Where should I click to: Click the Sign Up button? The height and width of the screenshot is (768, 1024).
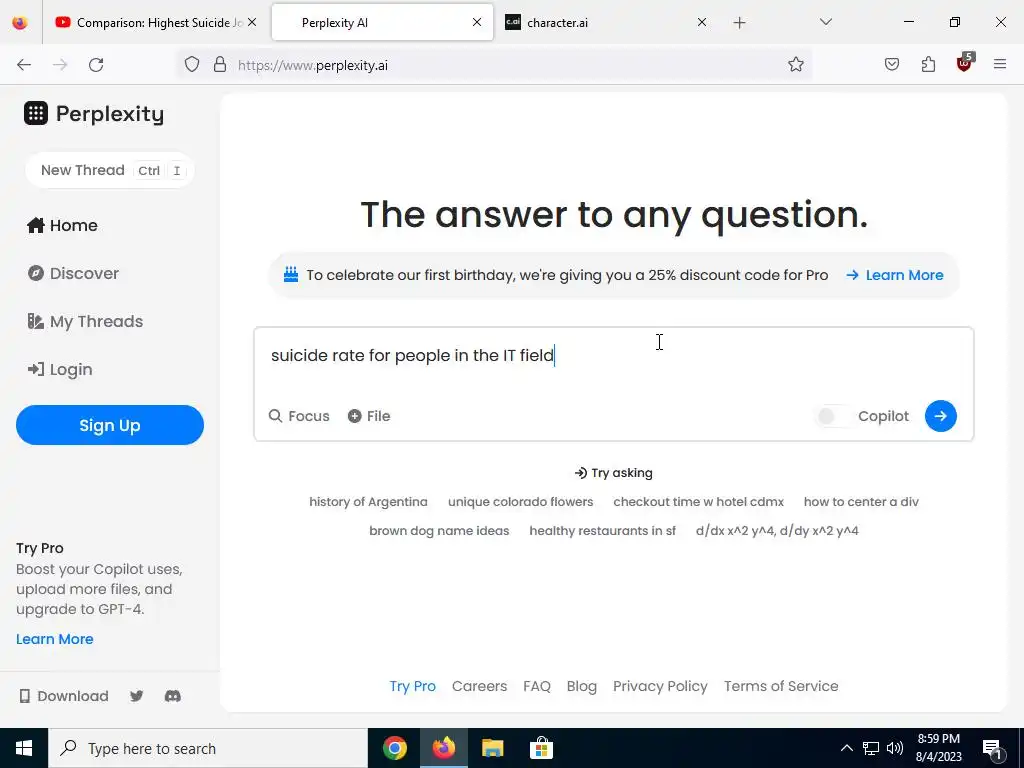110,425
